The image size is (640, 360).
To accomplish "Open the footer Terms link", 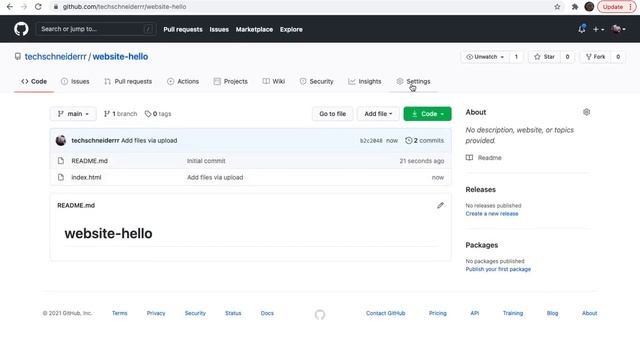I will [x=120, y=313].
